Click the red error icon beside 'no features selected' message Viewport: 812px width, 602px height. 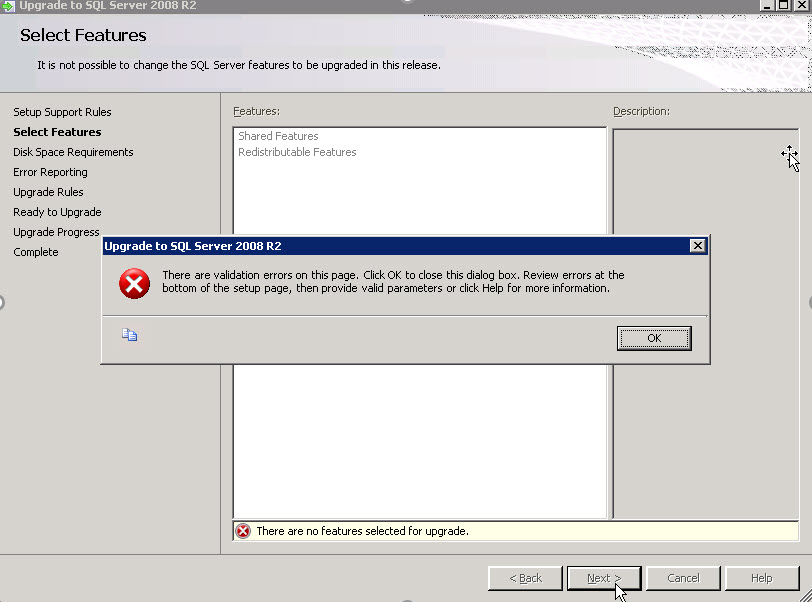pyautogui.click(x=243, y=531)
